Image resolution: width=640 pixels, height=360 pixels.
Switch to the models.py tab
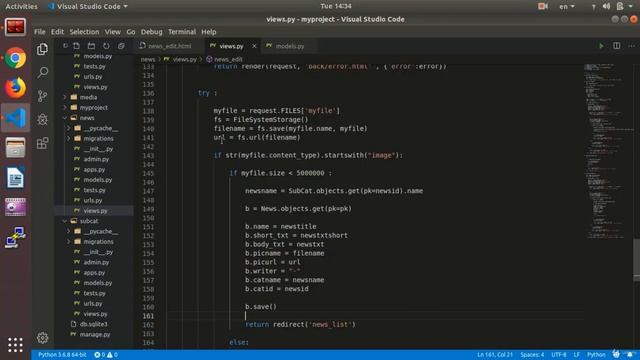point(290,46)
